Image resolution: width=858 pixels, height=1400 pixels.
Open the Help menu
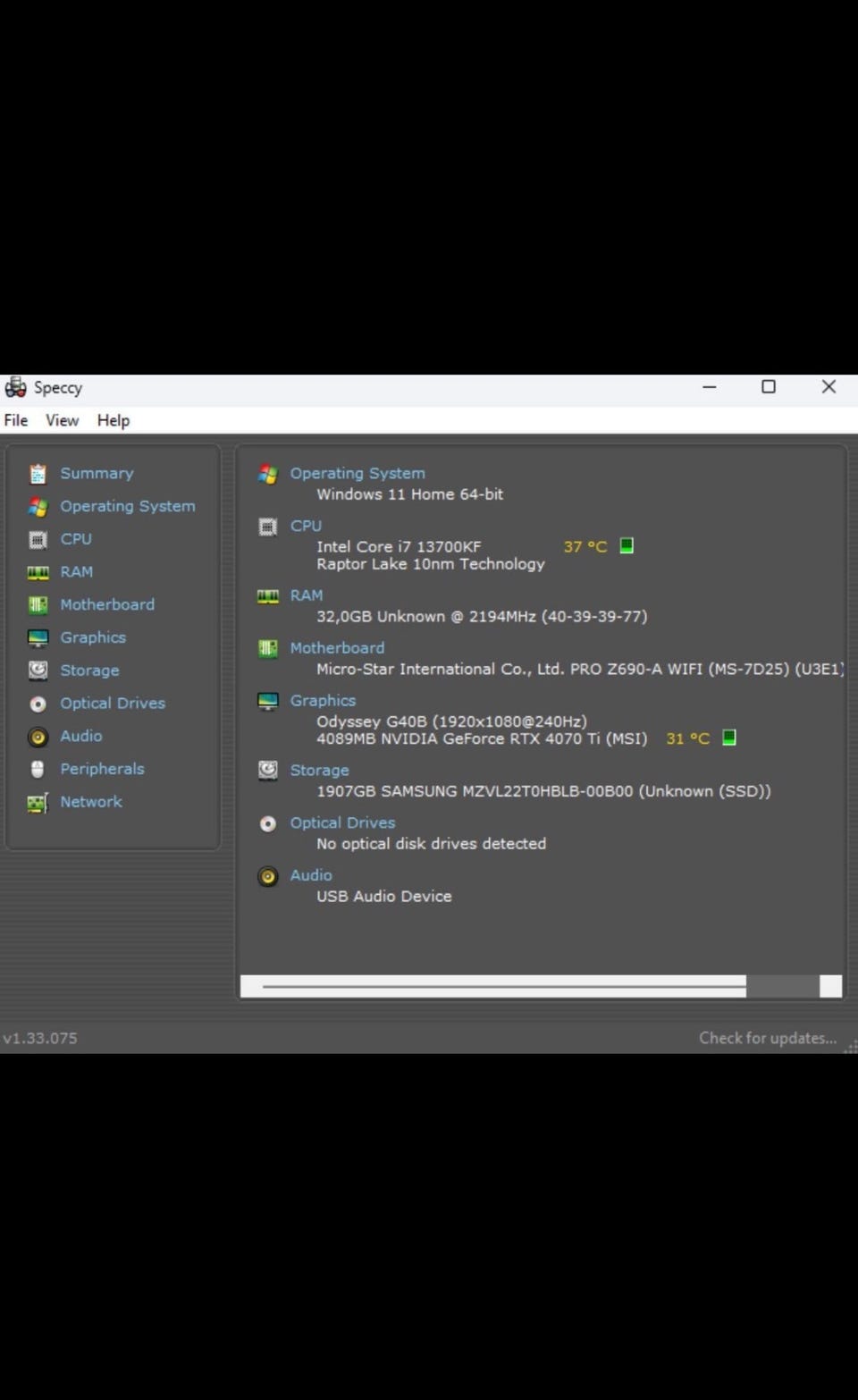(x=114, y=420)
